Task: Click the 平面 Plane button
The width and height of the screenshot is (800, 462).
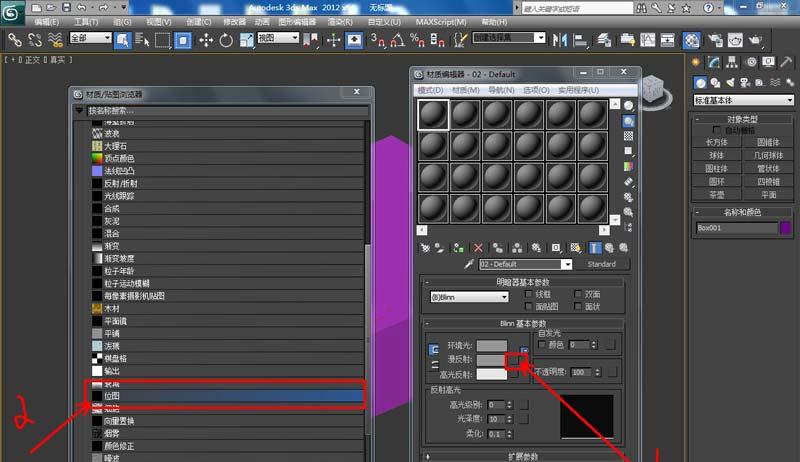Action: (768, 195)
